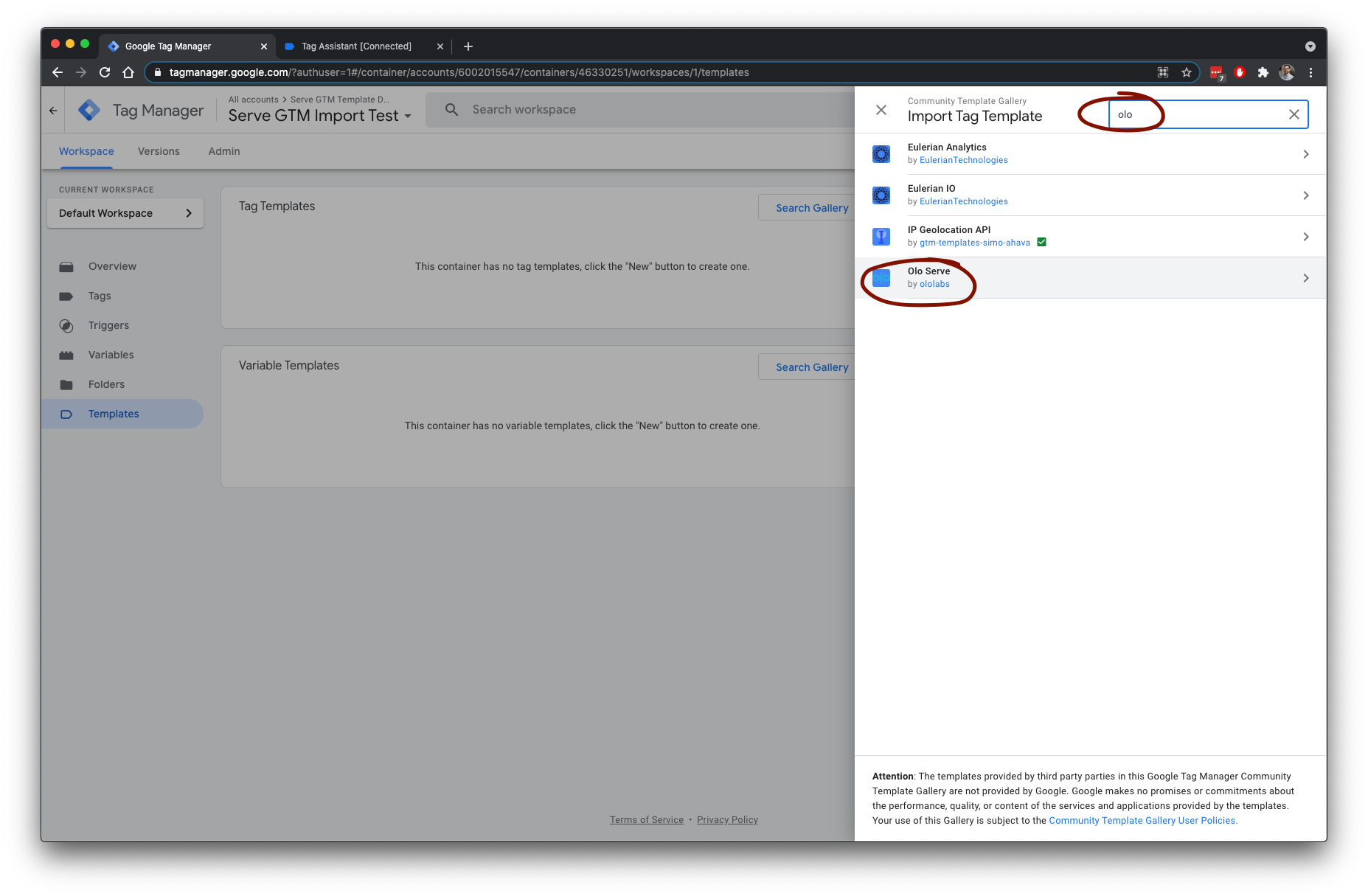
Task: Click the Variables sidebar icon
Action: pyautogui.click(x=66, y=355)
